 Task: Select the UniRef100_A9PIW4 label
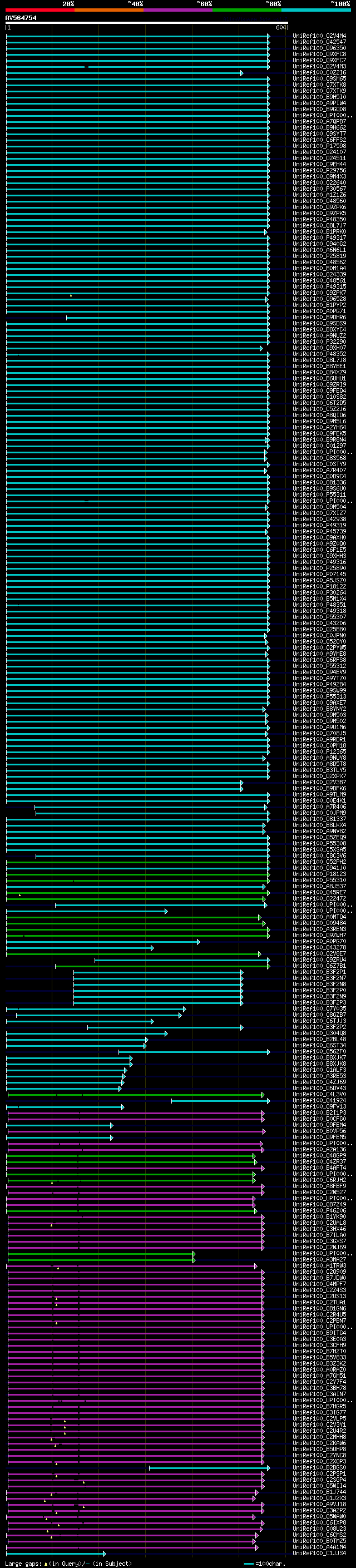[x=319, y=103]
